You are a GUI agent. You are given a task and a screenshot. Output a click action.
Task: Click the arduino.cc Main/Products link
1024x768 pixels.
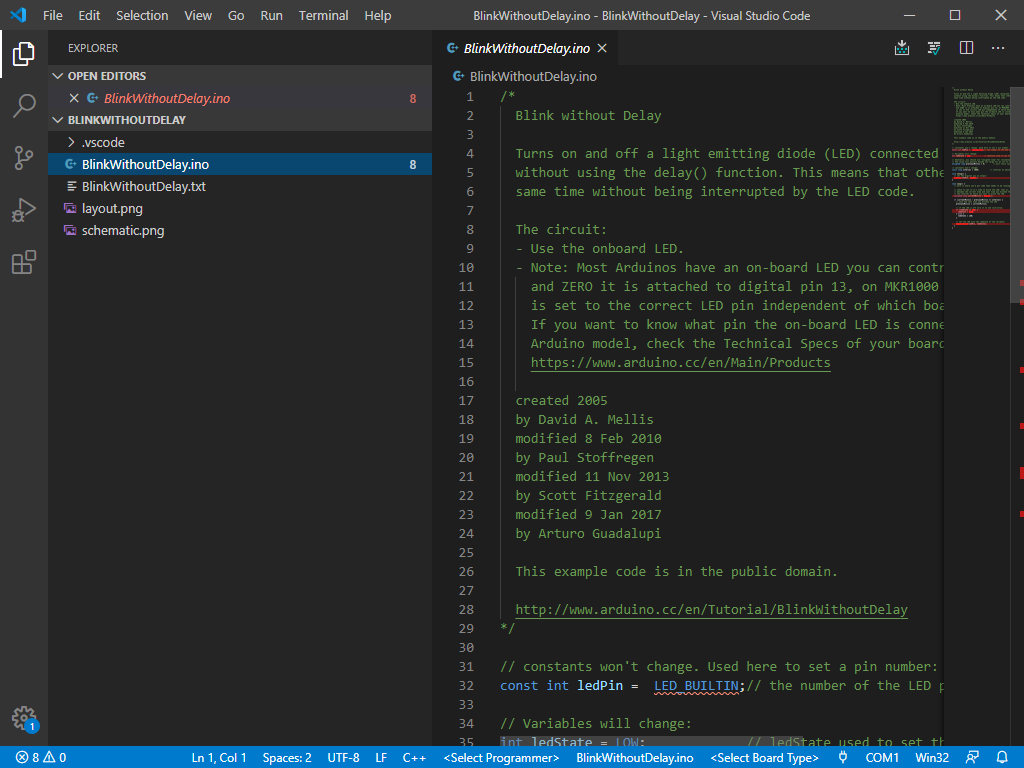point(680,362)
